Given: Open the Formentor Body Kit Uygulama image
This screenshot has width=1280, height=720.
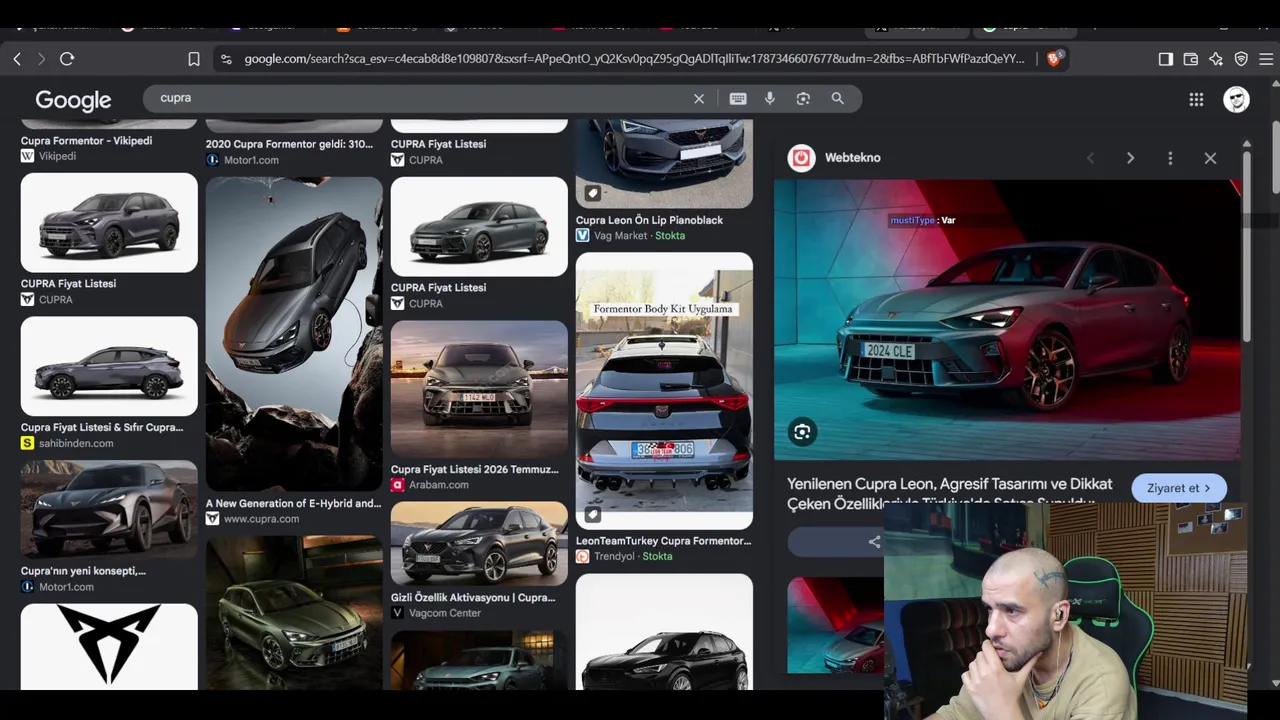Looking at the screenshot, I should point(664,391).
